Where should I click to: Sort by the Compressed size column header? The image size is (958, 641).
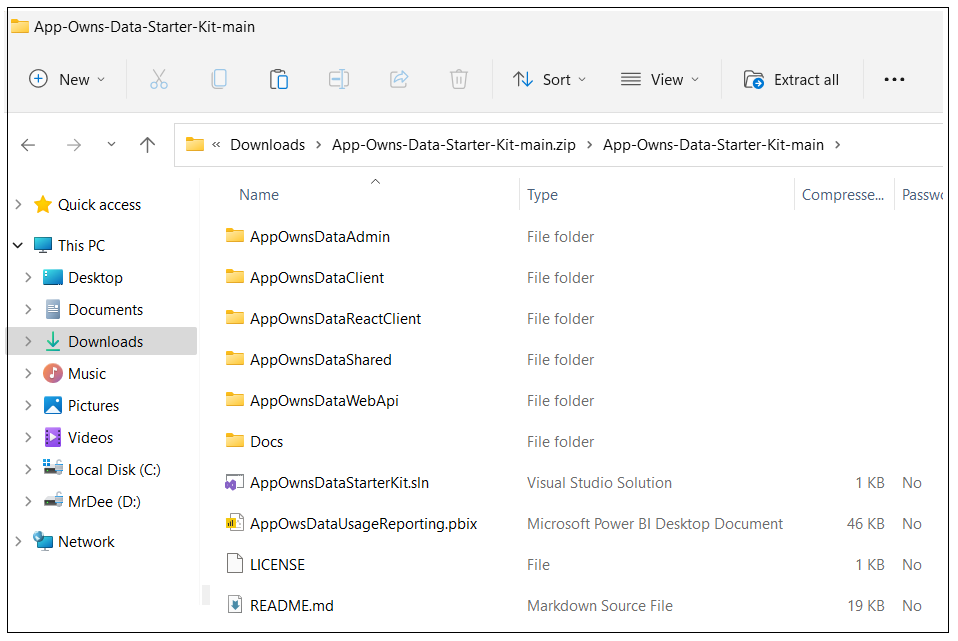point(843,195)
